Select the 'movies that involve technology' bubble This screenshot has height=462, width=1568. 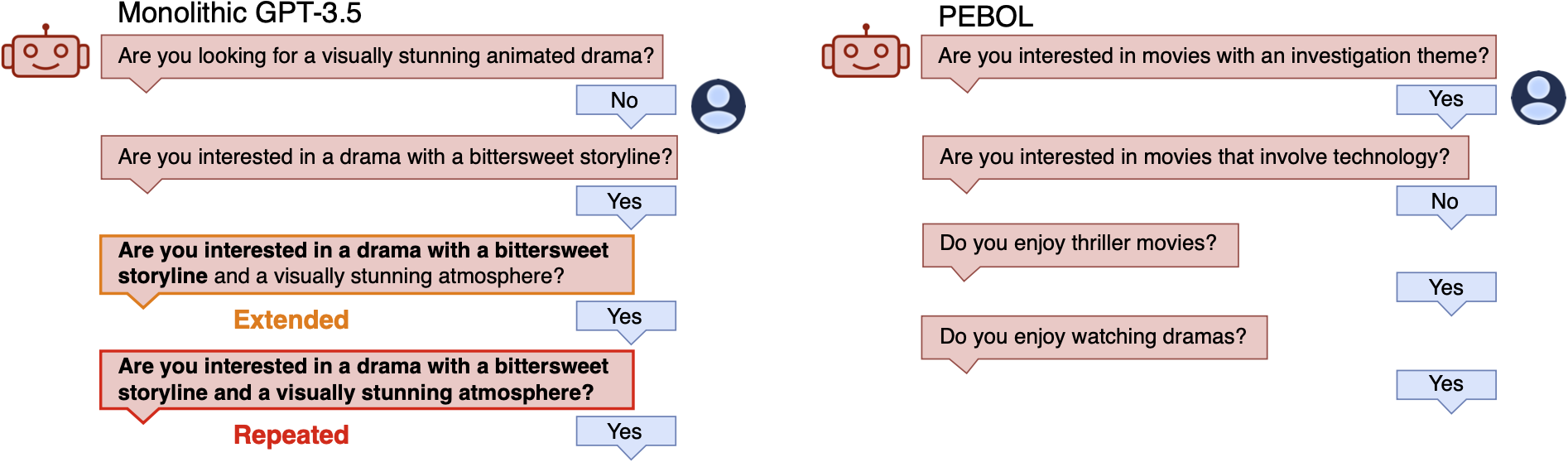click(1195, 157)
